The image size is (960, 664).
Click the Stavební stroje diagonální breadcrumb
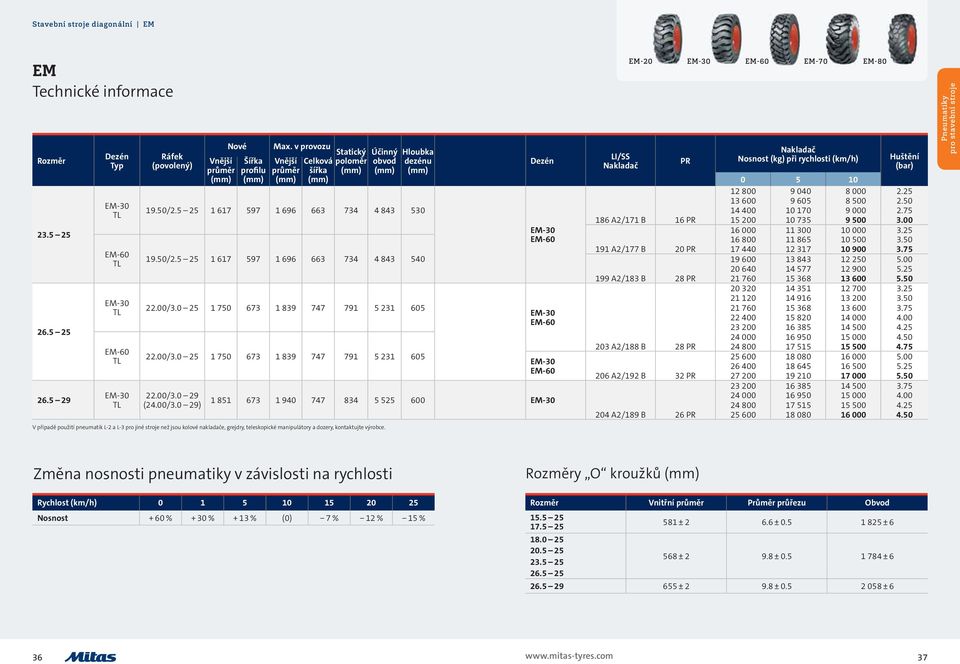click(x=82, y=24)
